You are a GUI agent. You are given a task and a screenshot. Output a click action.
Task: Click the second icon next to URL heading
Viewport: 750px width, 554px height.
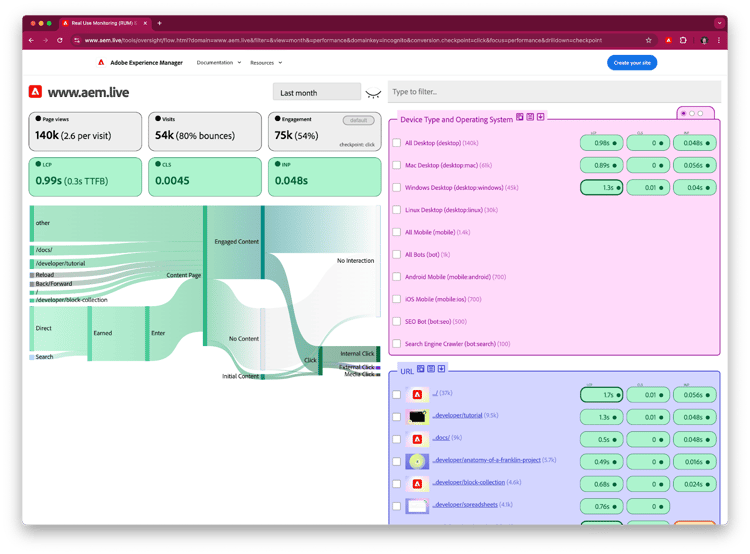coord(431,369)
